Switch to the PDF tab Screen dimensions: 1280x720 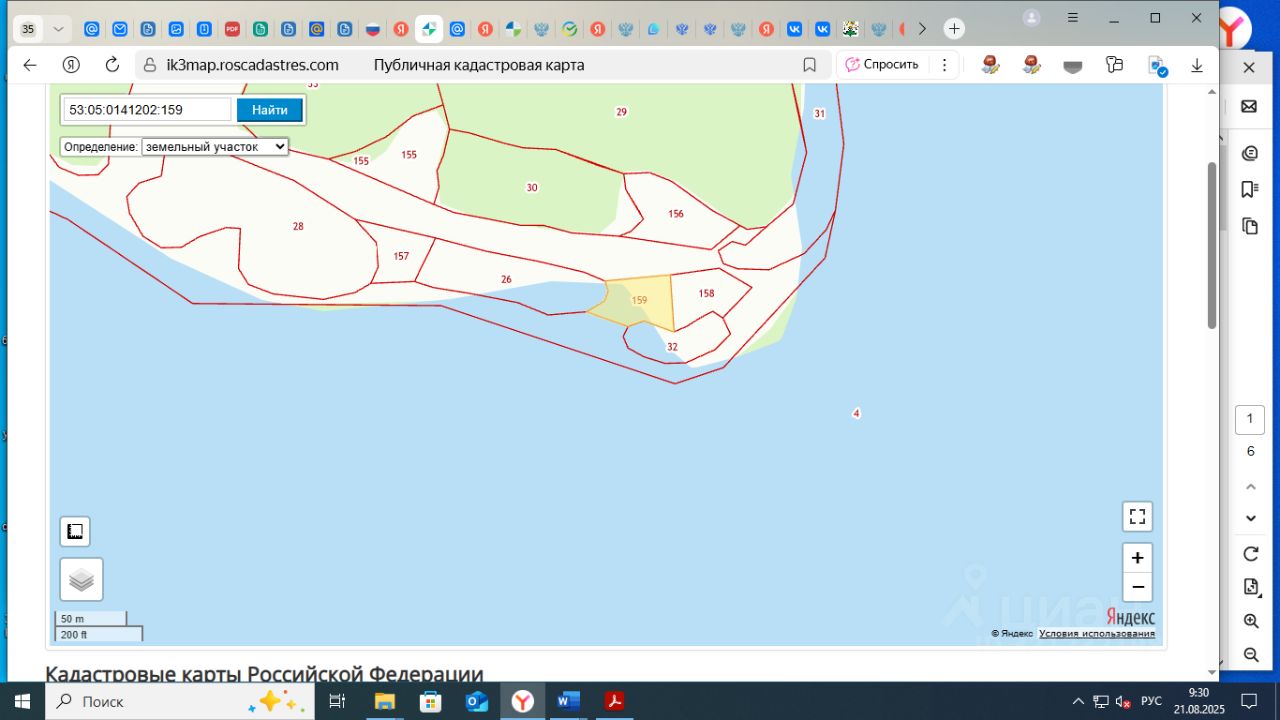[232, 29]
